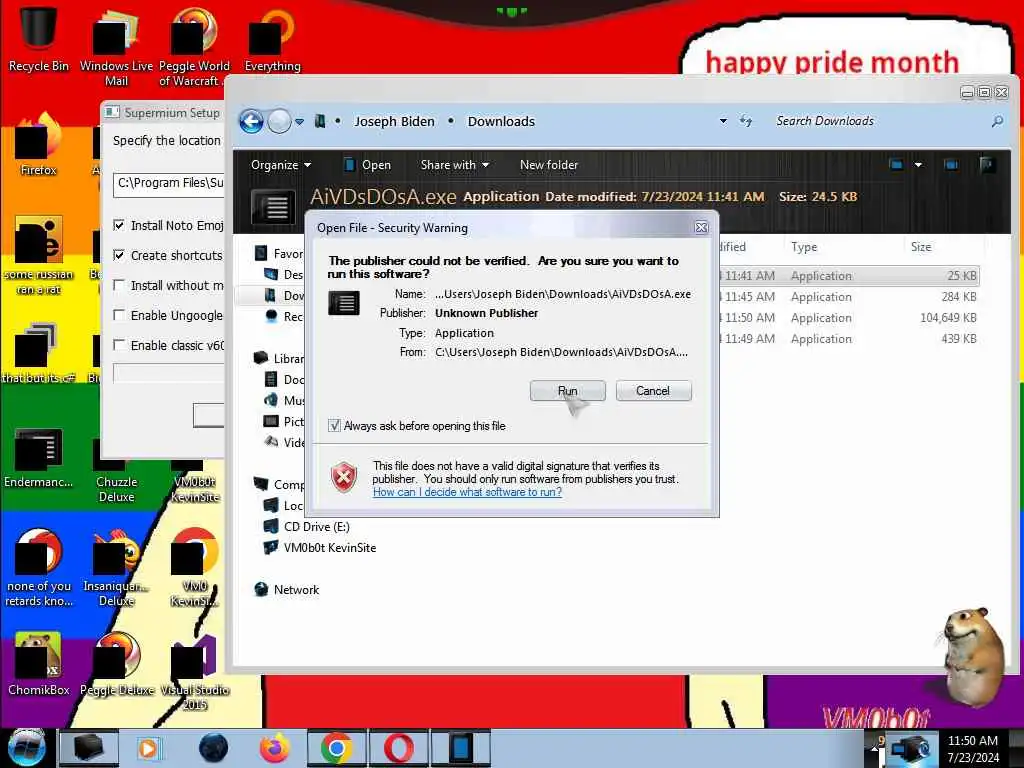This screenshot has width=1024, height=768.
Task: Check Enable Ungoogled option in setup
Action: tap(119, 315)
